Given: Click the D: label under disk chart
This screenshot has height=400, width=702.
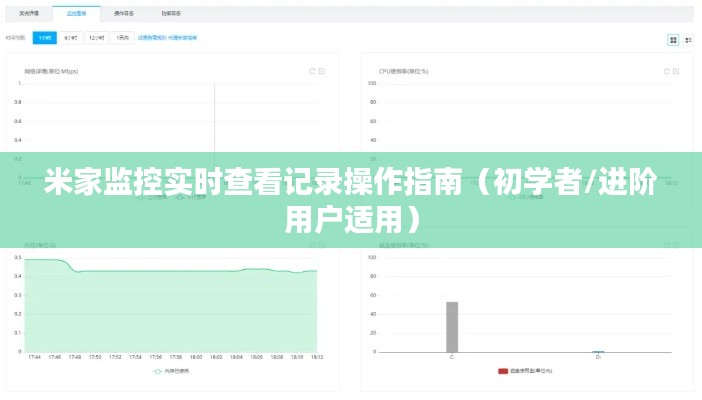Looking at the screenshot, I should (x=598, y=357).
